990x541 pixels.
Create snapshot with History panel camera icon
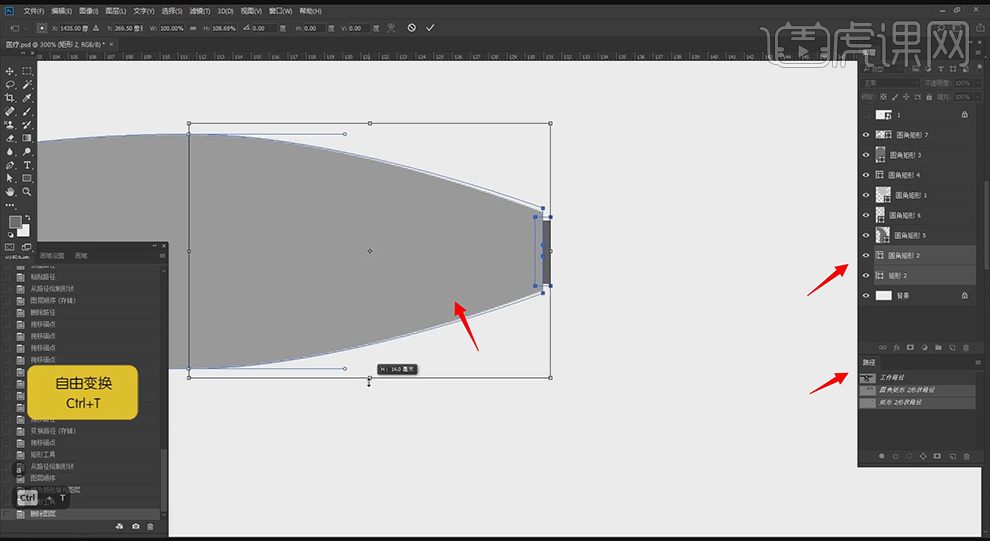coord(136,526)
